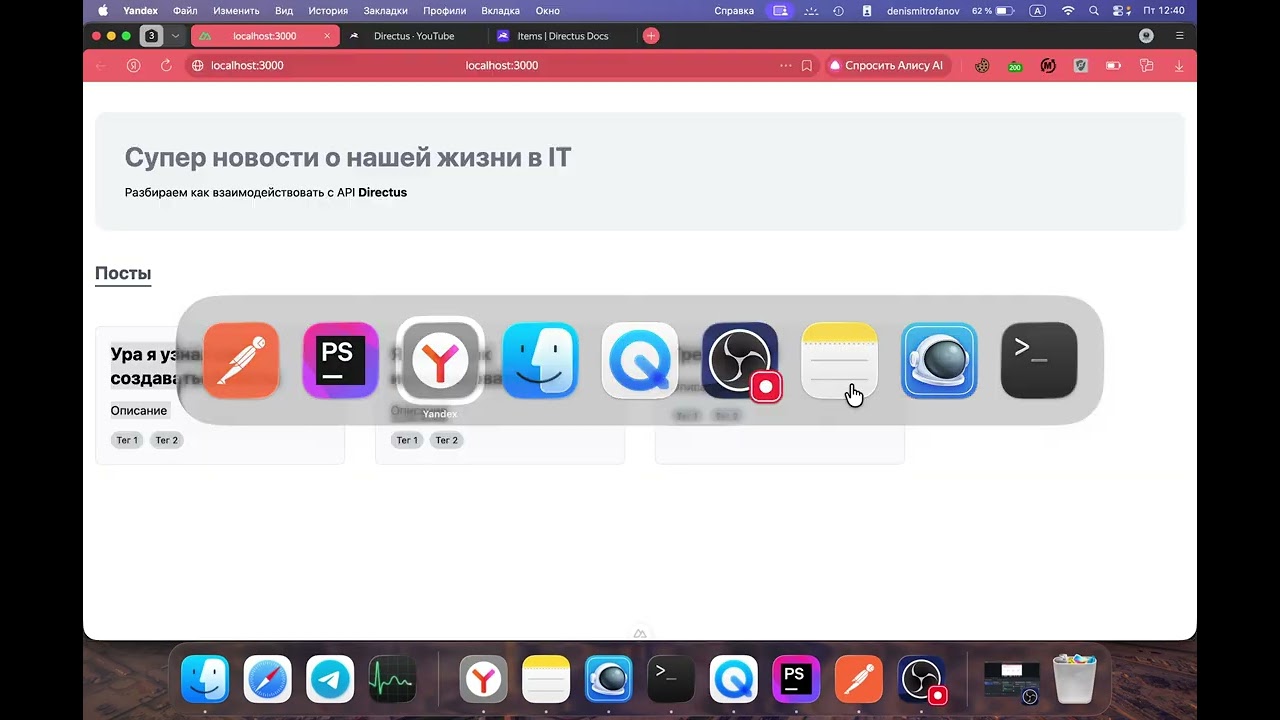This screenshot has height=720, width=1280.
Task: Open the browser profile avatar
Action: point(1147,36)
